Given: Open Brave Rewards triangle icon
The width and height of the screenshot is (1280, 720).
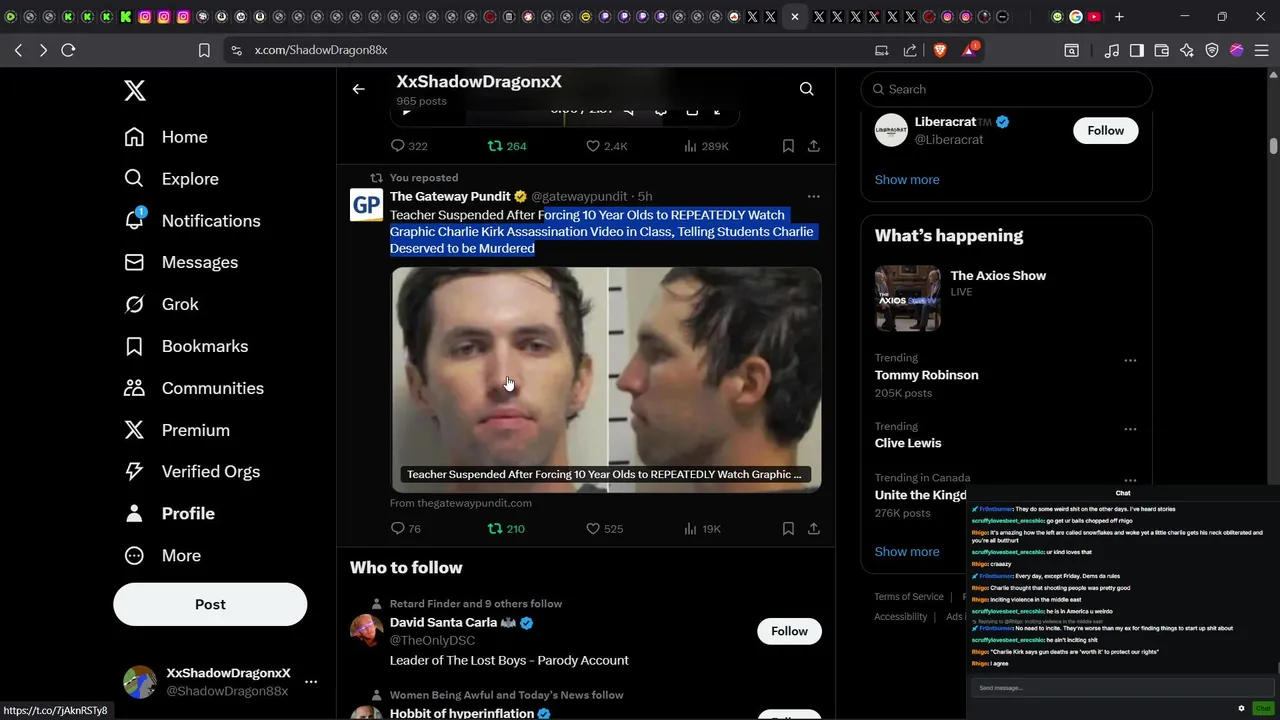Looking at the screenshot, I should (969, 50).
